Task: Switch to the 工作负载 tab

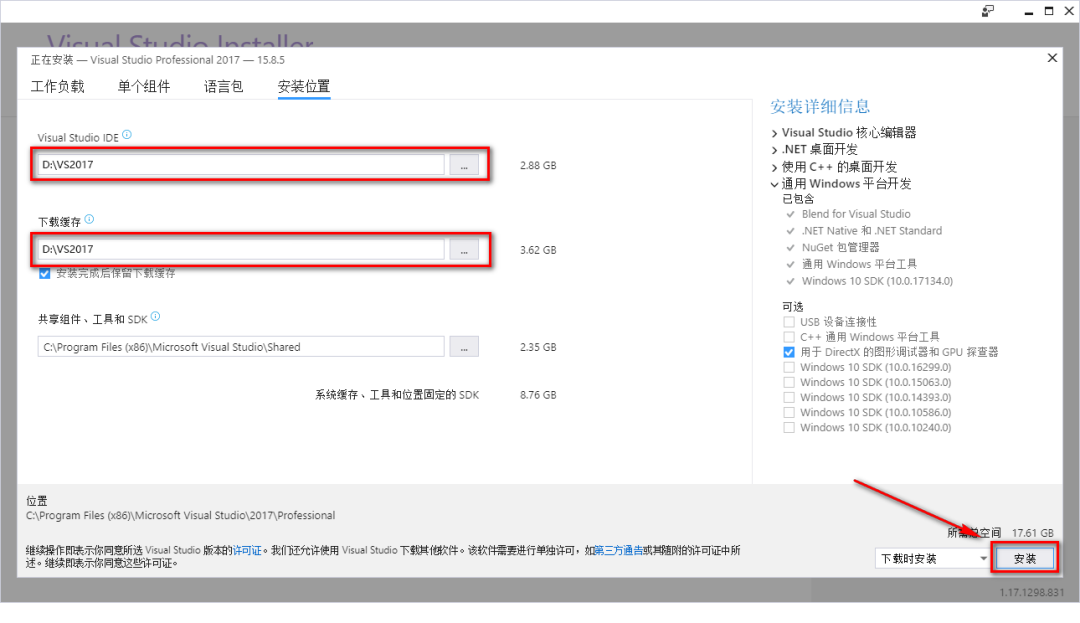Action: 57,86
